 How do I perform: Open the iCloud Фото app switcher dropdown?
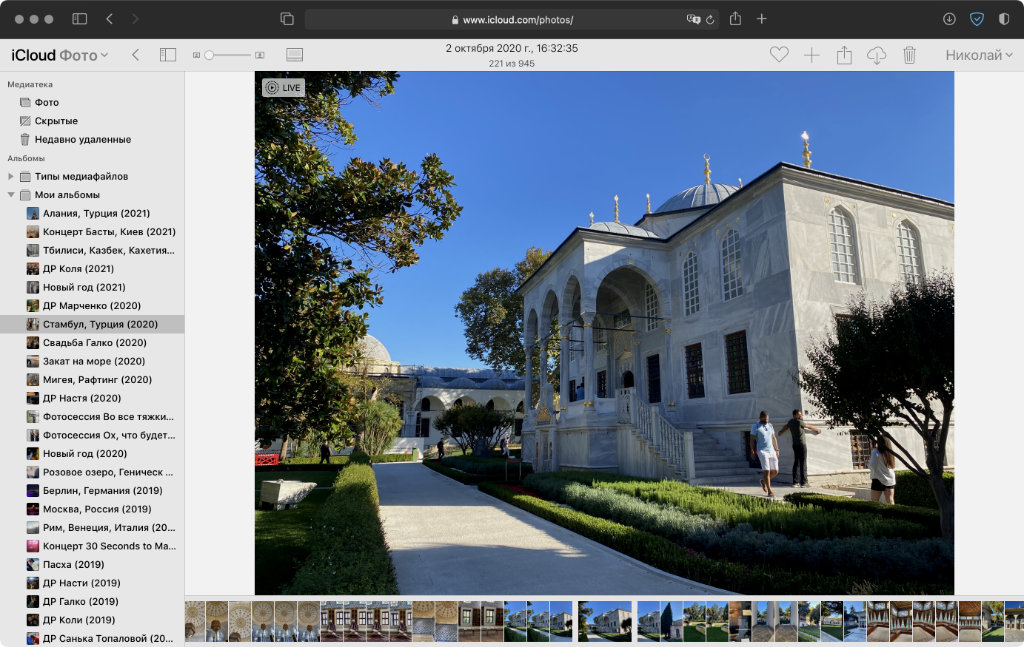[59, 55]
